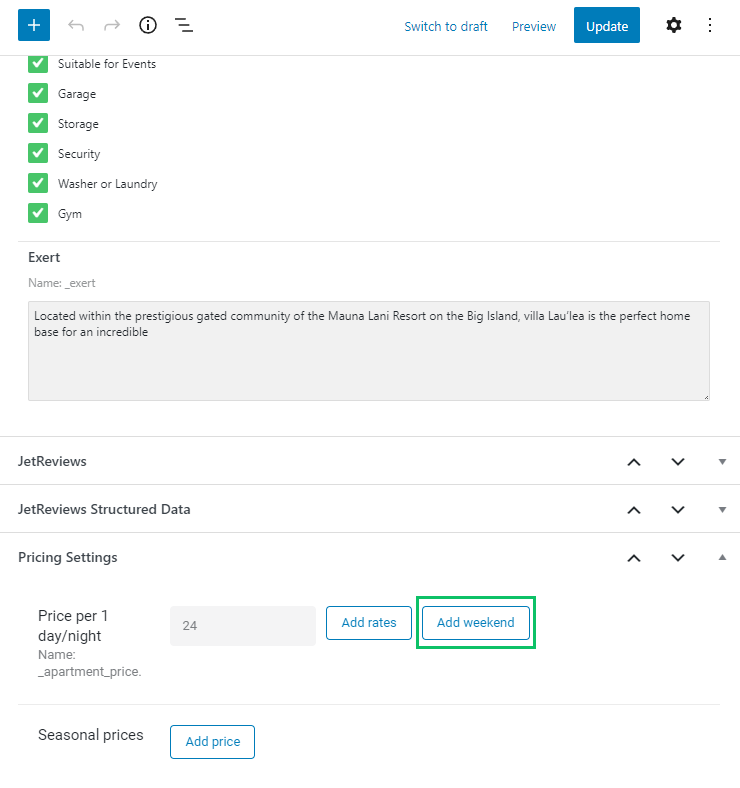The width and height of the screenshot is (740, 788).
Task: Move Pricing Settings panel down
Action: pyautogui.click(x=678, y=558)
